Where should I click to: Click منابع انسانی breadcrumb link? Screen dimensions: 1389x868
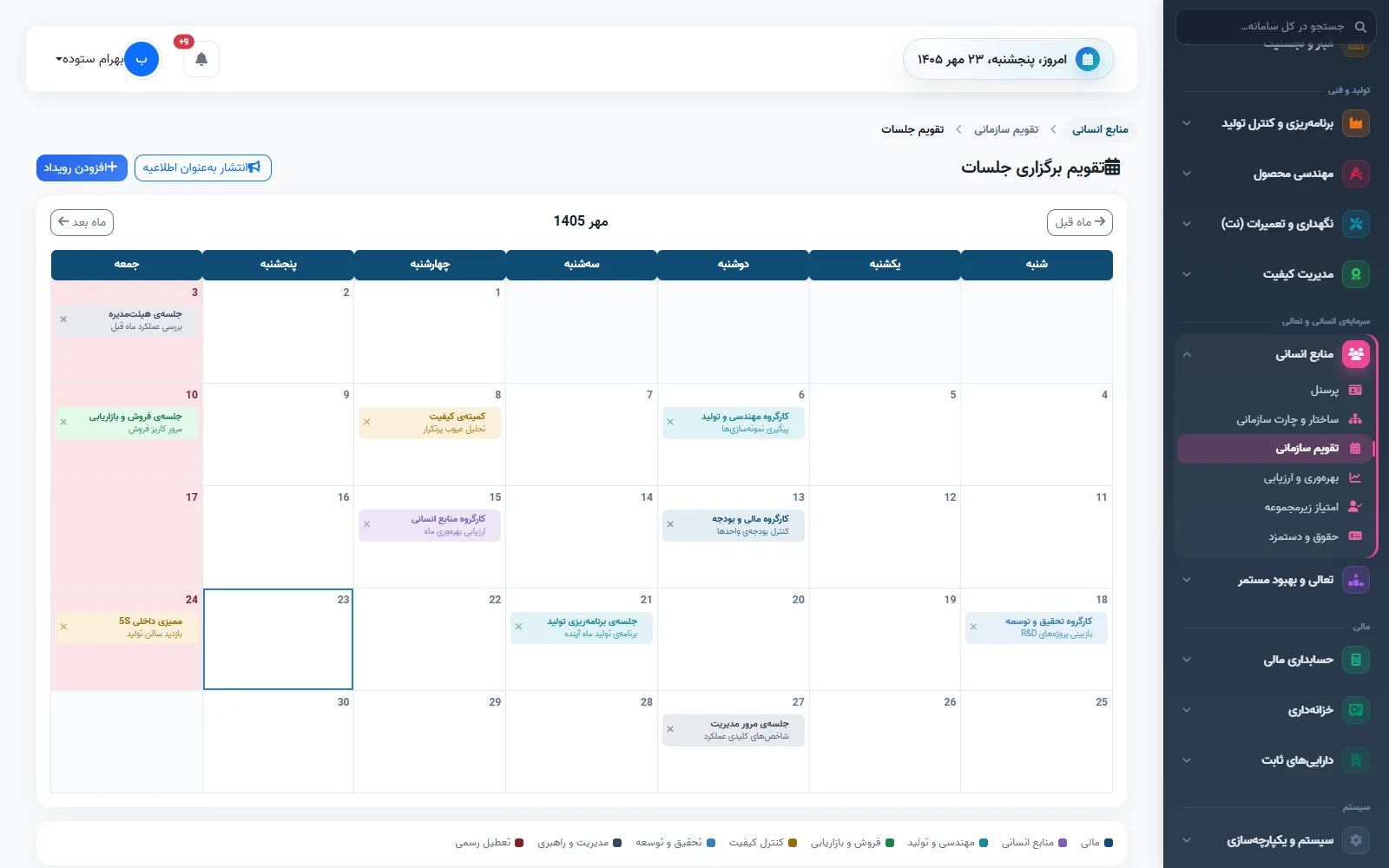1100,129
